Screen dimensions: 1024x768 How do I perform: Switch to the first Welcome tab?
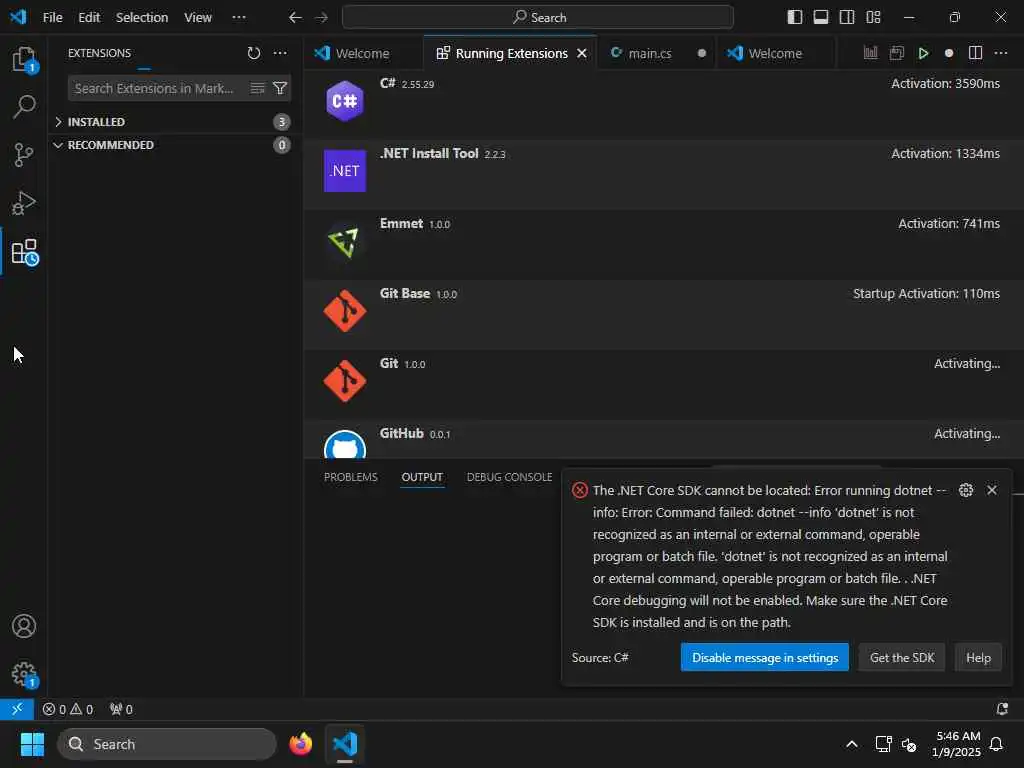coord(363,54)
